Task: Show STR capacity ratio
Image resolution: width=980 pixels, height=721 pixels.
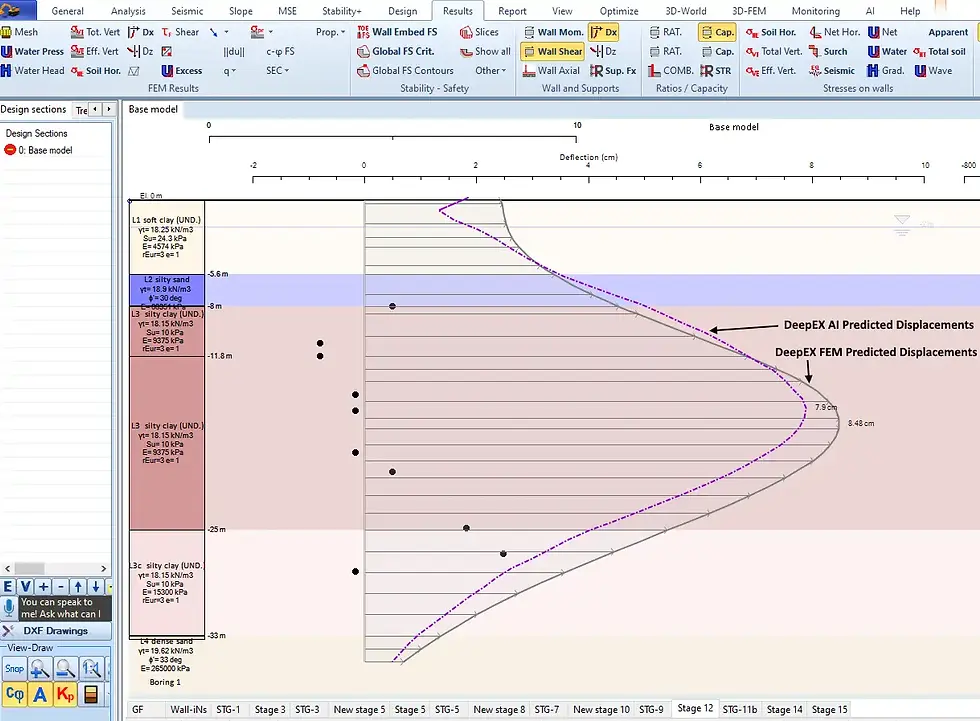Action: [716, 71]
